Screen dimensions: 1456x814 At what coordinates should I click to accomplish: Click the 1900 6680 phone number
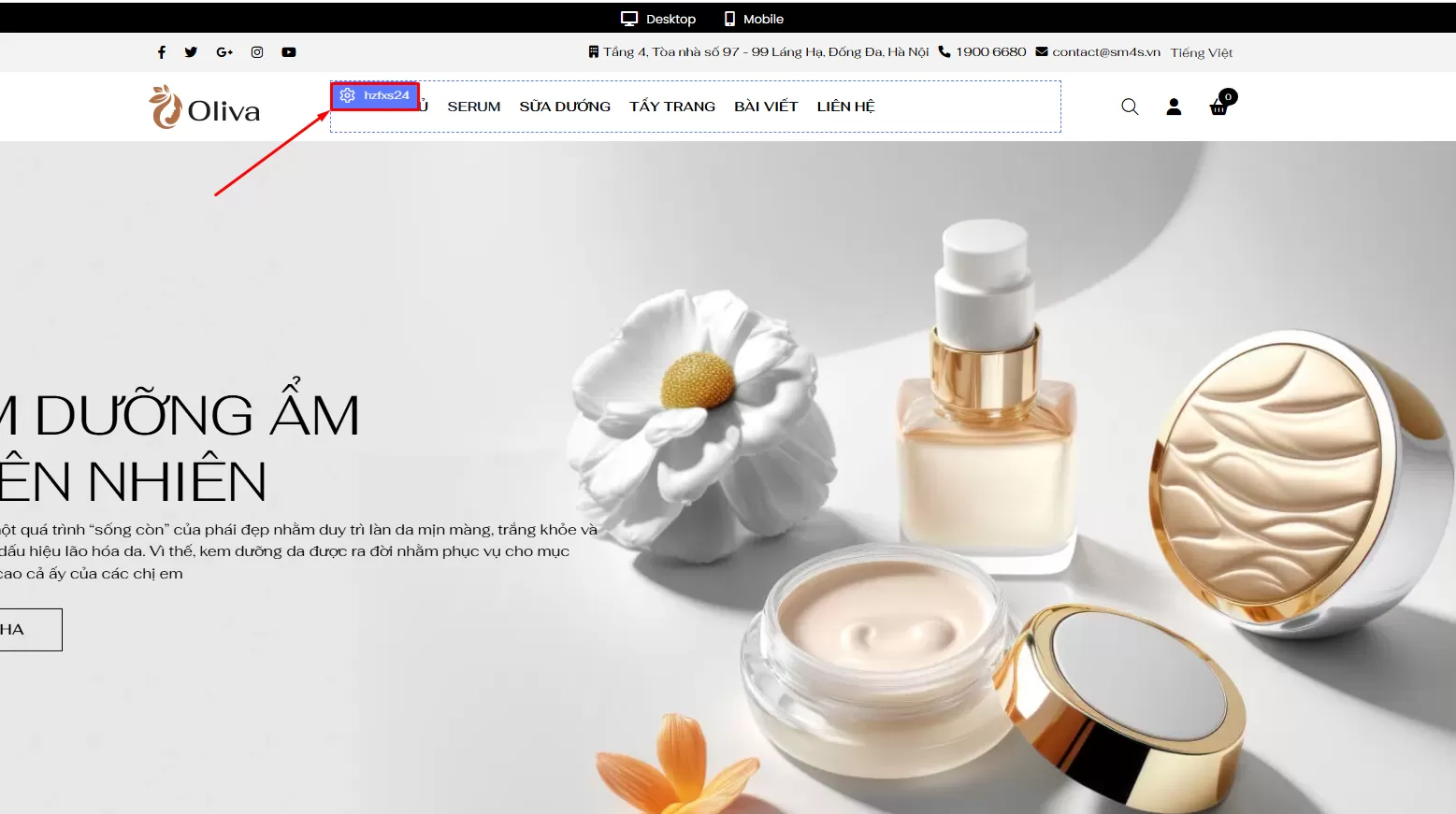point(990,52)
